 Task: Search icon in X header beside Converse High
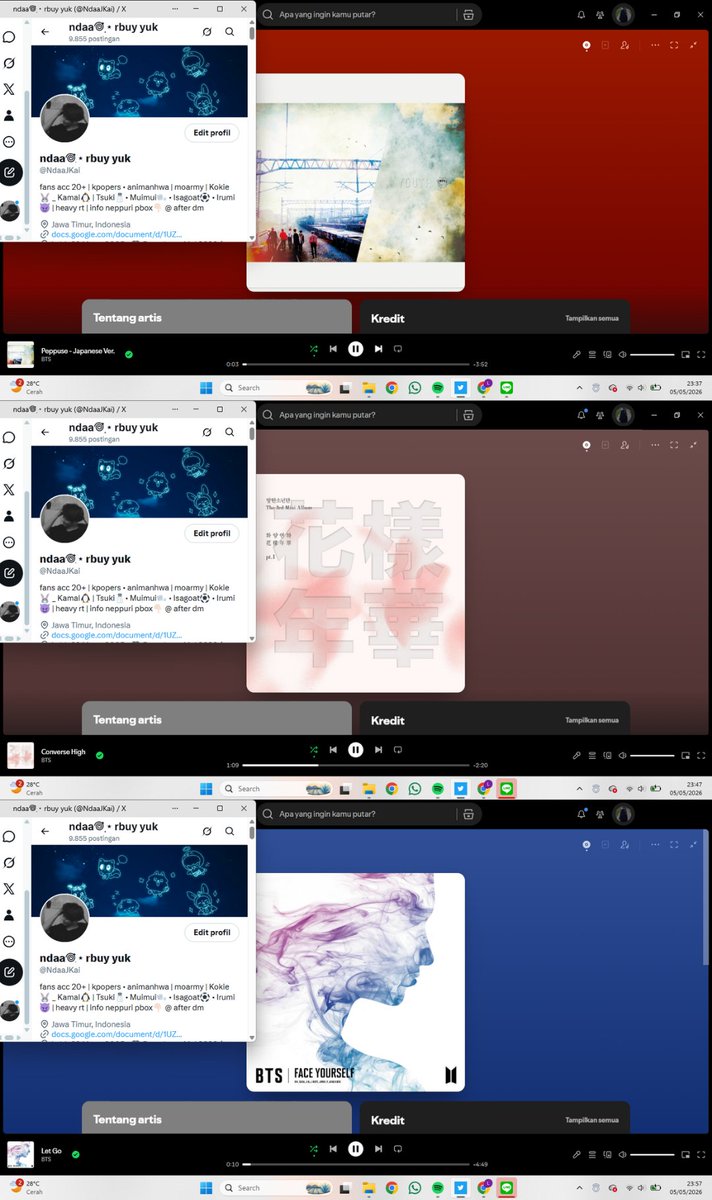230,432
